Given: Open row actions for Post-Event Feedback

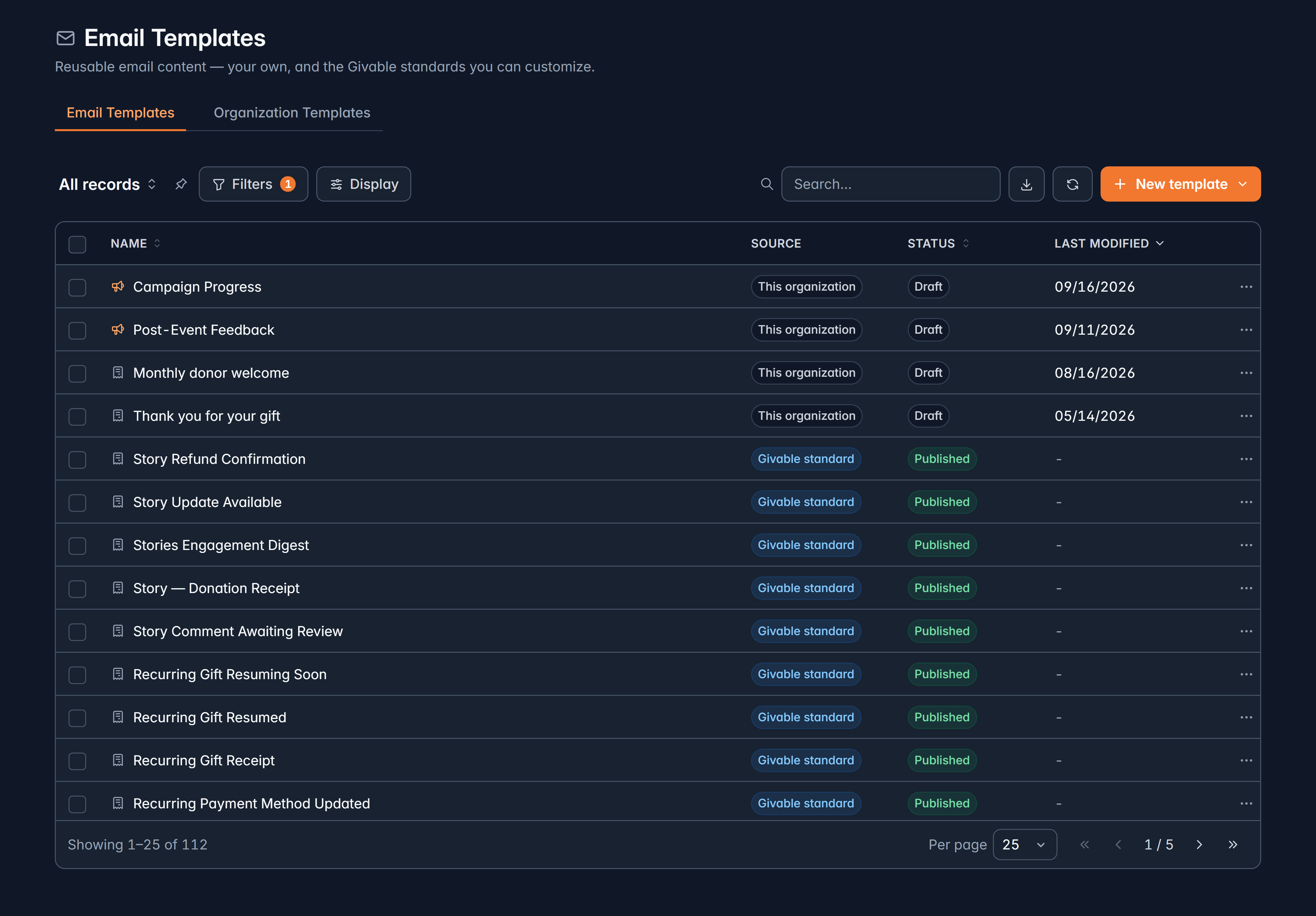Looking at the screenshot, I should [1246, 330].
